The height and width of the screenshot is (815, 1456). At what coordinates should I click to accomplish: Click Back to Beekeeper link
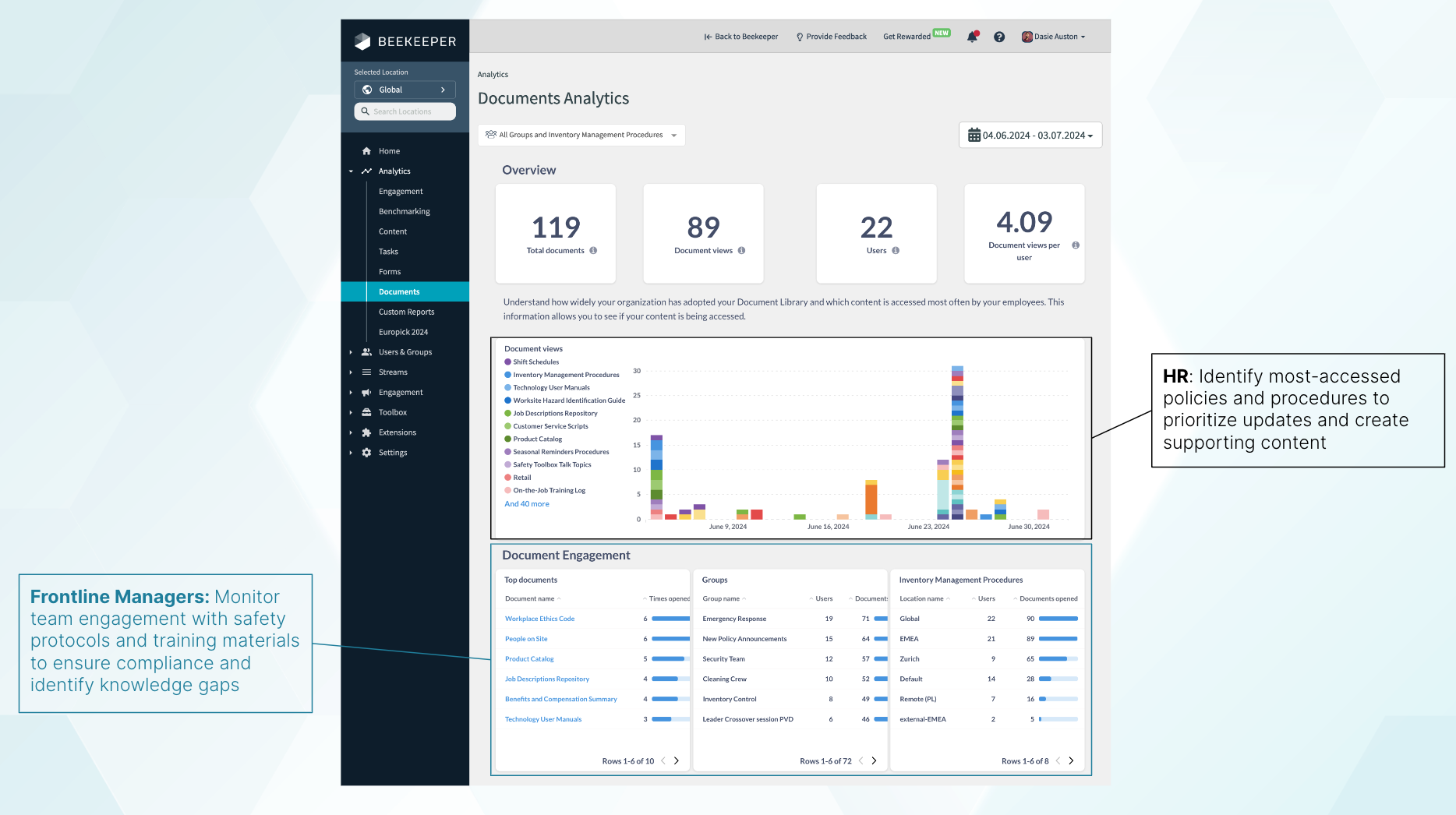pyautogui.click(x=741, y=37)
